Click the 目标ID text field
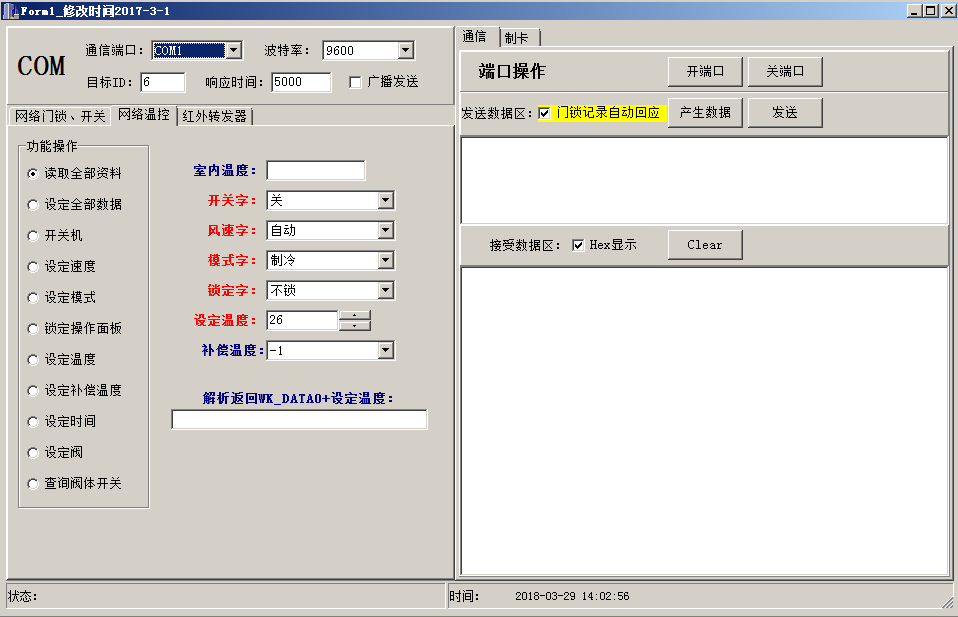 pos(163,82)
